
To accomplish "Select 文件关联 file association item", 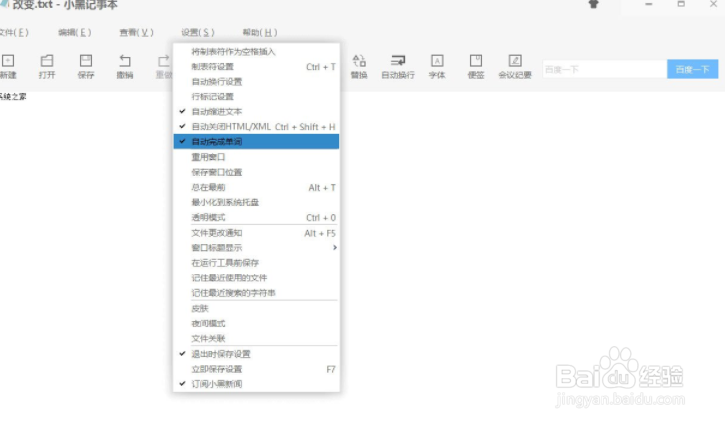I will [256, 338].
